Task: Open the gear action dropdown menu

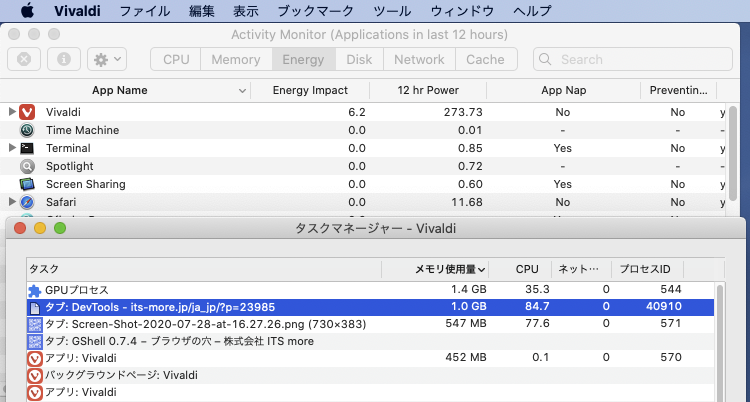Action: point(106,59)
